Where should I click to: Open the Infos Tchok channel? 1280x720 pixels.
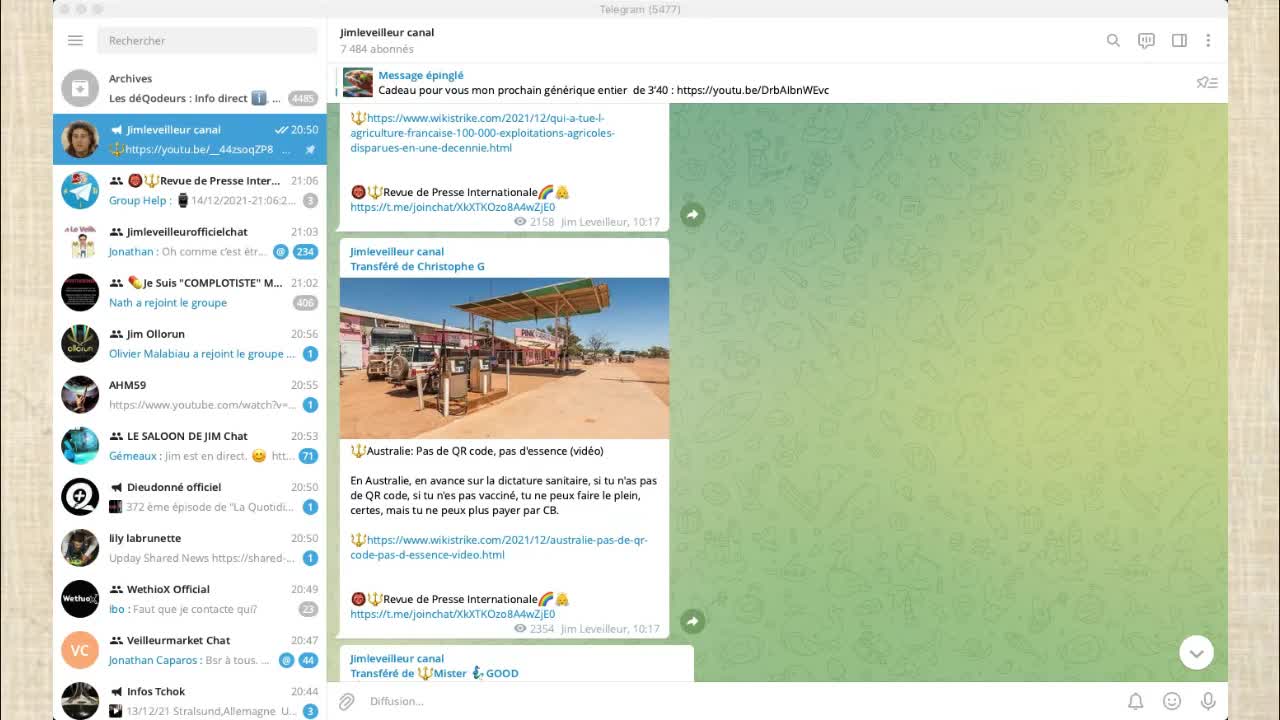190,698
